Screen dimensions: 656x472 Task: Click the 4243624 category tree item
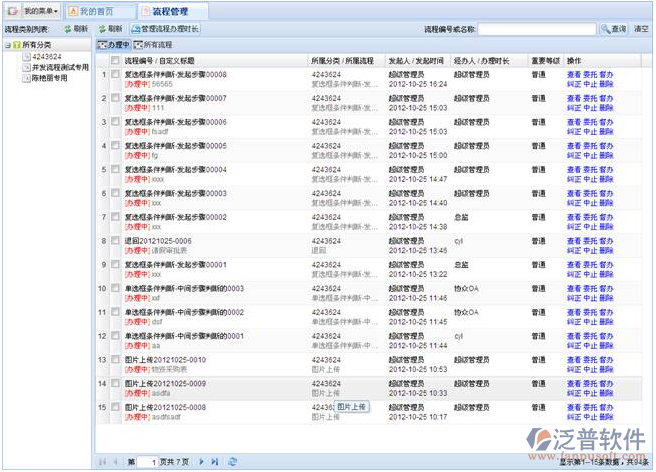click(46, 57)
